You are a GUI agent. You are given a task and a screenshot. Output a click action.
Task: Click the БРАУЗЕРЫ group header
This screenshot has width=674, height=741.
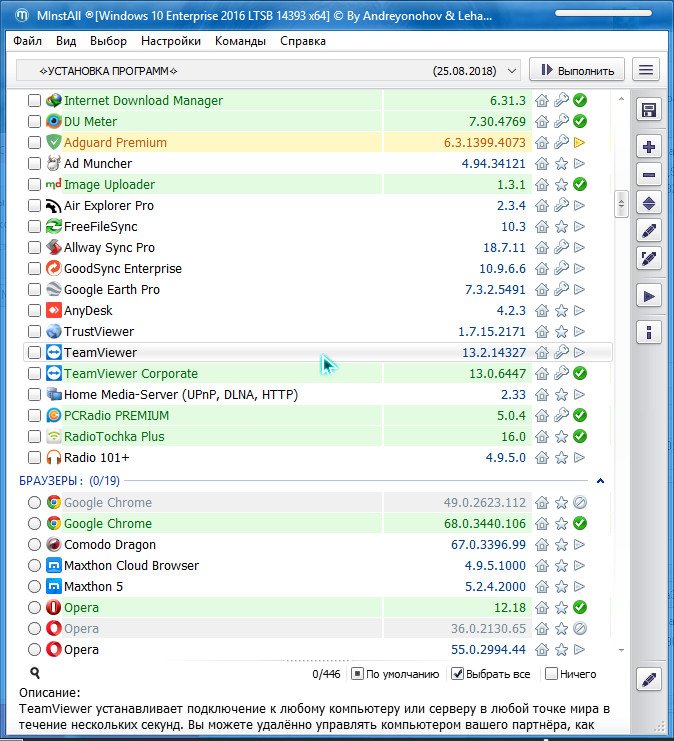coord(69,481)
